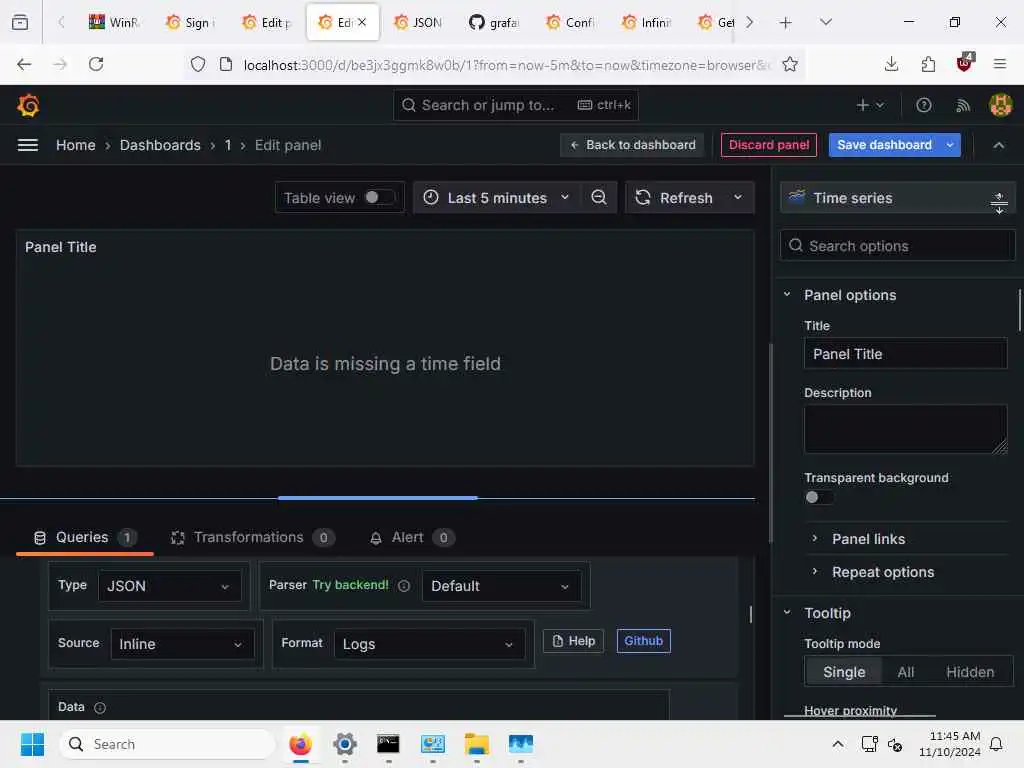Image resolution: width=1024 pixels, height=768 pixels.
Task: Click the zoom out time range icon
Action: click(599, 197)
